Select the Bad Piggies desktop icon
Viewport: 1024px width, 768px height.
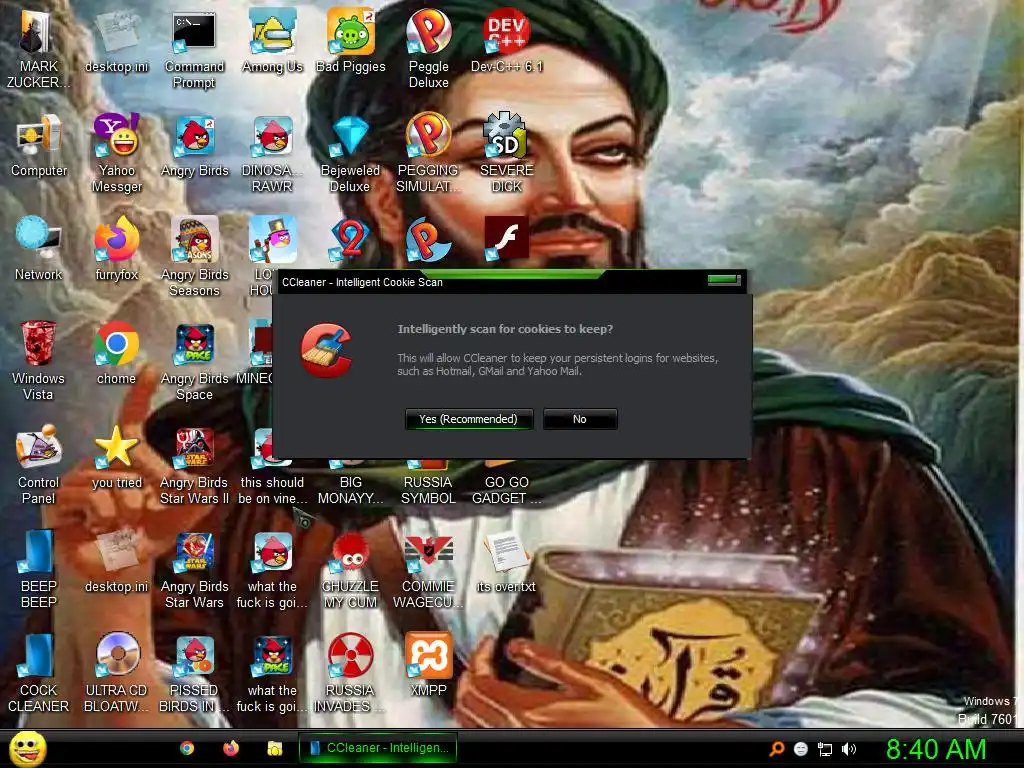click(x=351, y=42)
